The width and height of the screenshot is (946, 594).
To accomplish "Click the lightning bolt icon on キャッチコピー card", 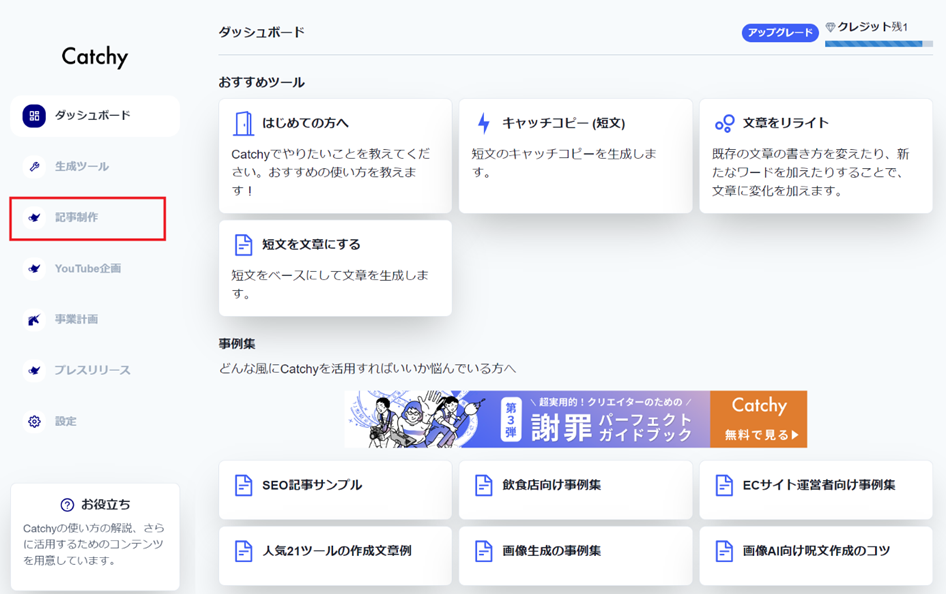I will pos(484,123).
